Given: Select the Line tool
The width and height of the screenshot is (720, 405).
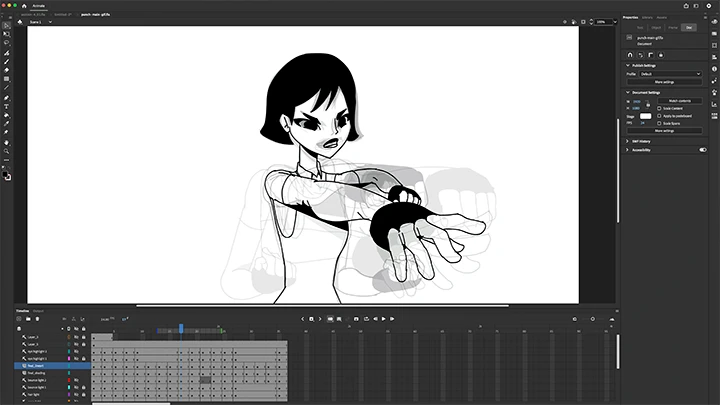Looking at the screenshot, I should click(x=6, y=88).
